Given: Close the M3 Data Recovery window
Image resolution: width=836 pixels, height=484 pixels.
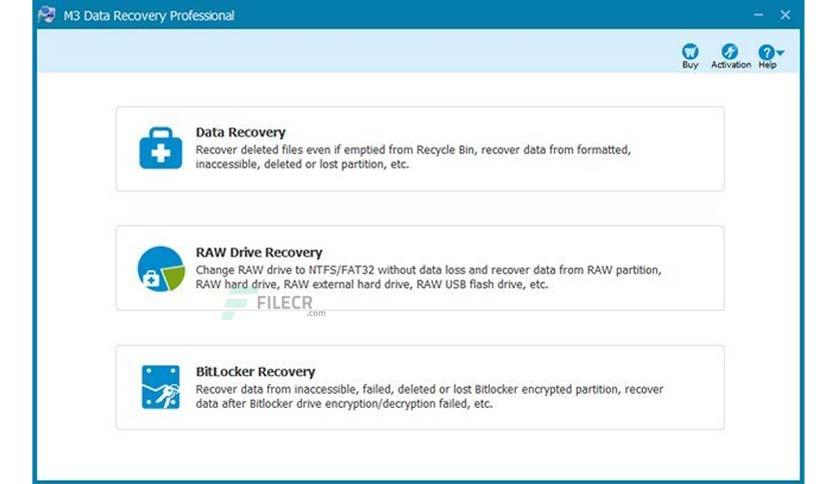Looking at the screenshot, I should 785,15.
